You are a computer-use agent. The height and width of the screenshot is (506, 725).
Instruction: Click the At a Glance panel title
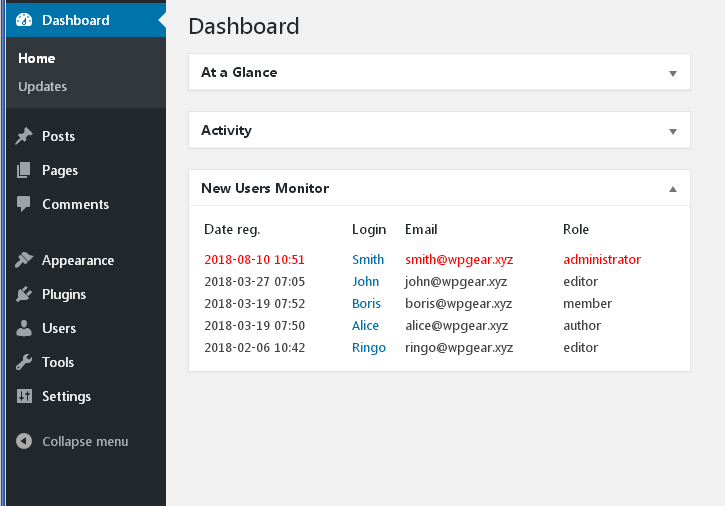point(239,72)
